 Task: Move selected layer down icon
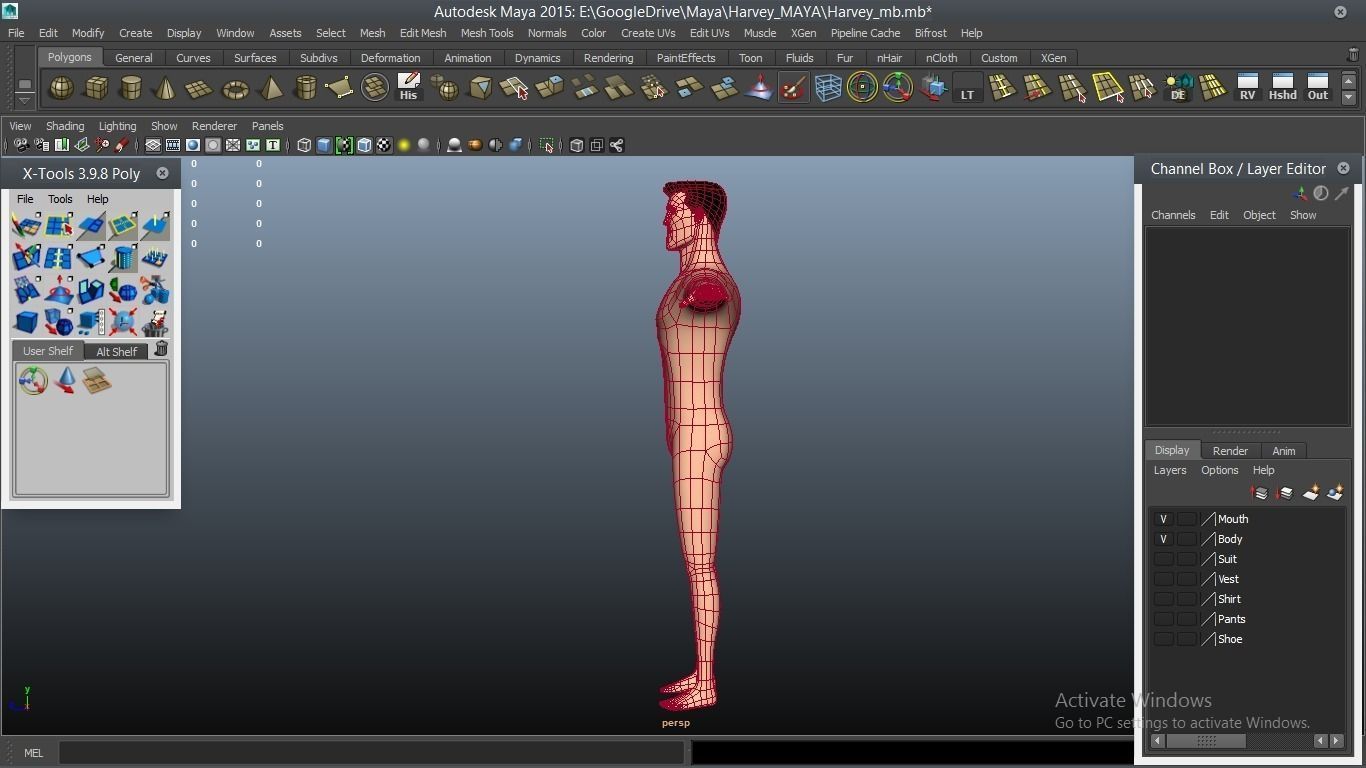coord(1285,493)
